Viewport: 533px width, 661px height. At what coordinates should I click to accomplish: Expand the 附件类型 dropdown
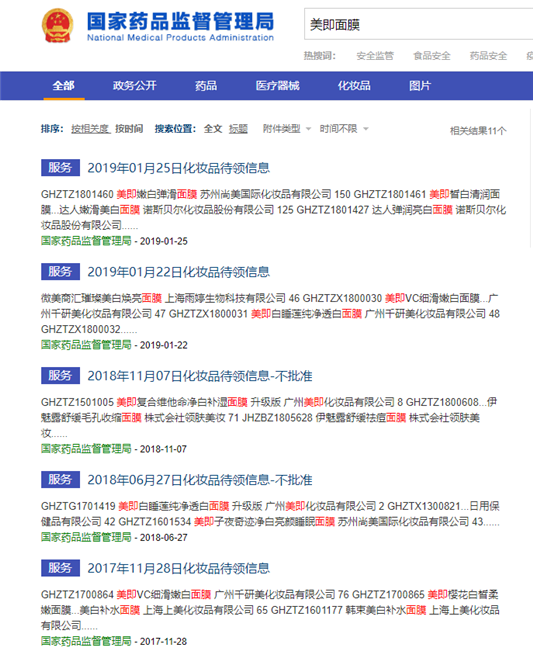tap(287, 129)
